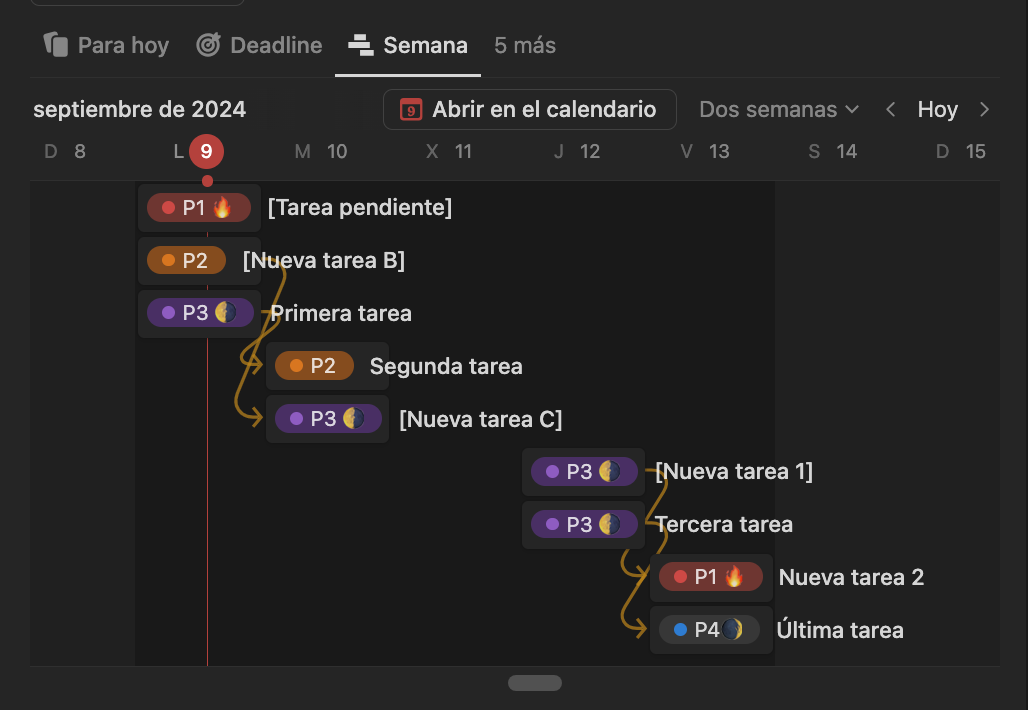
Task: Toggle the red completion dot on "[Tarea pendiente]"
Action: pyautogui.click(x=167, y=207)
